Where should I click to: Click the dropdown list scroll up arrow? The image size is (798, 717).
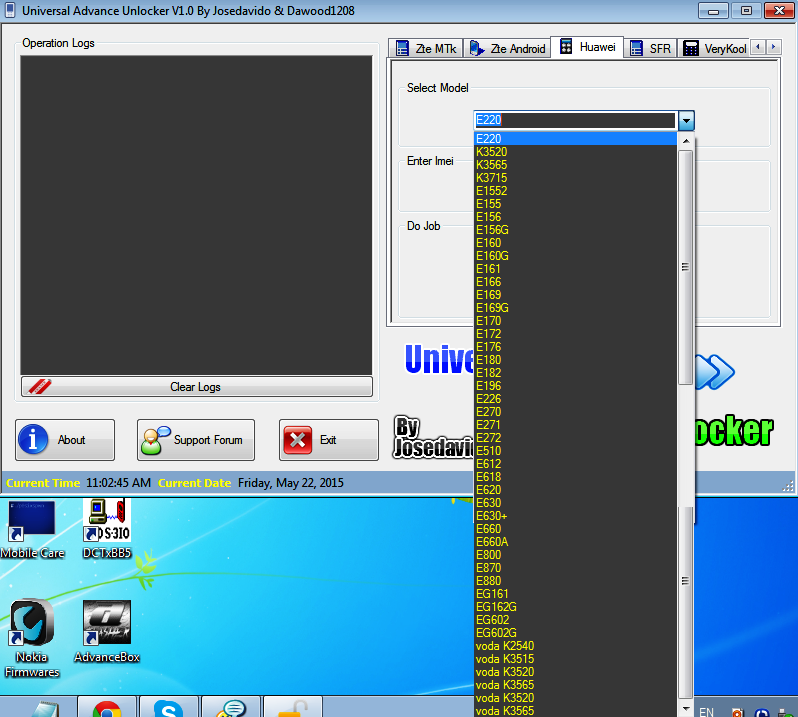click(x=686, y=140)
